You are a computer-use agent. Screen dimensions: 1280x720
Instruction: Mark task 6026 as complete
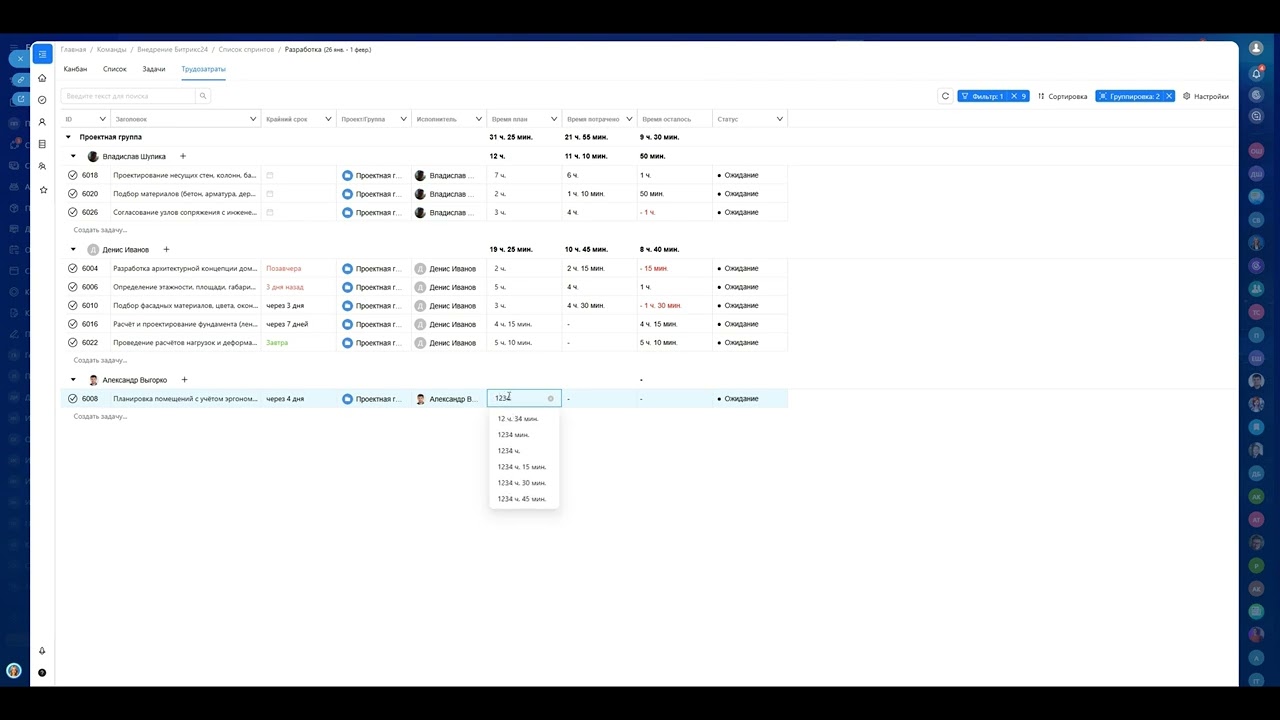tap(73, 212)
